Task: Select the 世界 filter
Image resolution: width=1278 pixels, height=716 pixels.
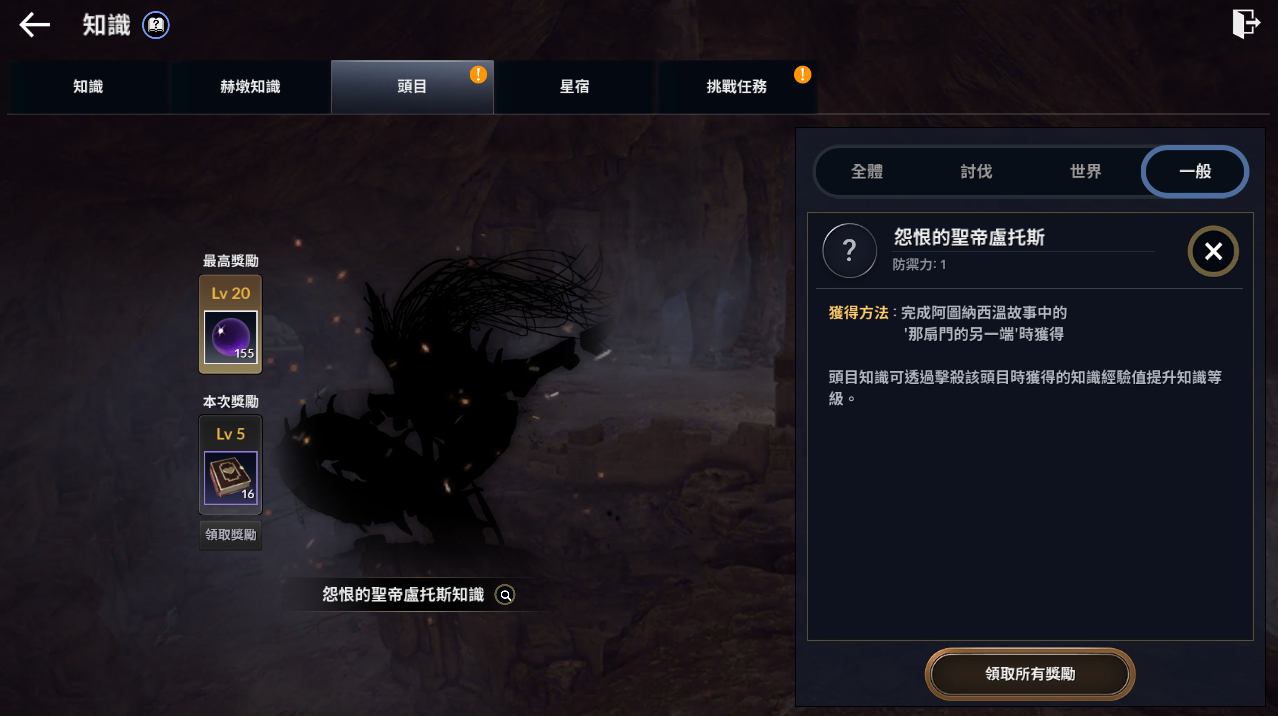Action: click(x=1086, y=172)
